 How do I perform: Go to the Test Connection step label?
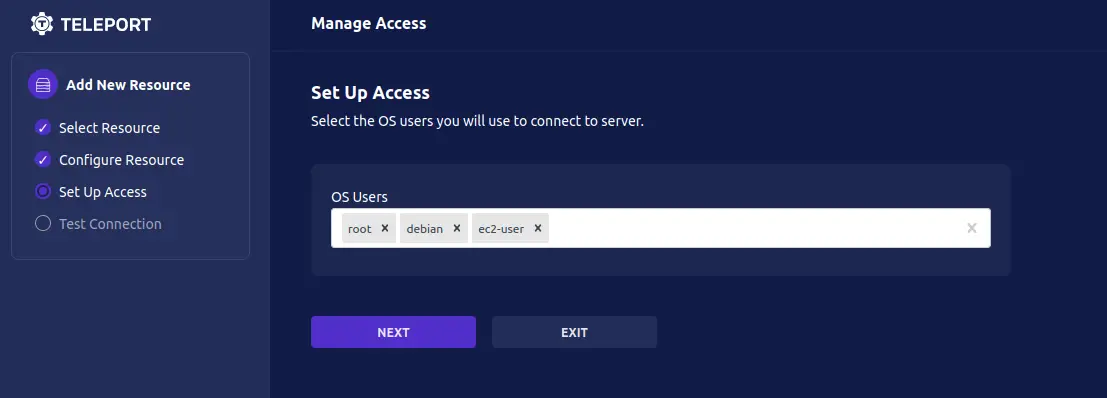click(x=110, y=224)
